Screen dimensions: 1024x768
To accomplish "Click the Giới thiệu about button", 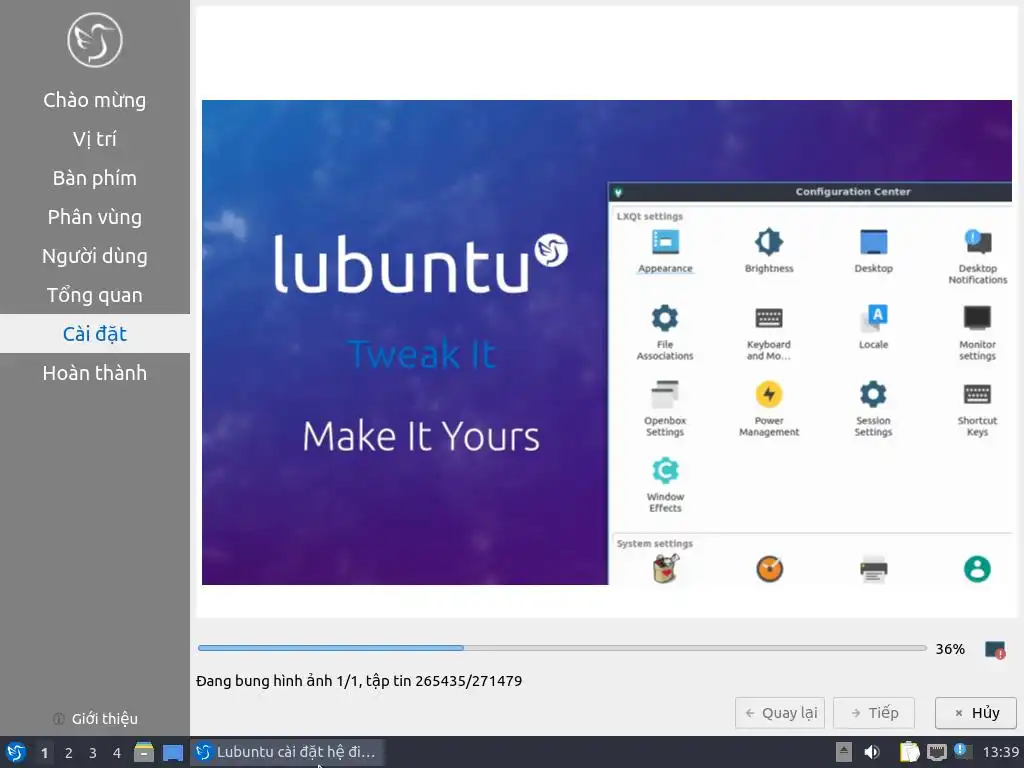I will click(x=95, y=719).
